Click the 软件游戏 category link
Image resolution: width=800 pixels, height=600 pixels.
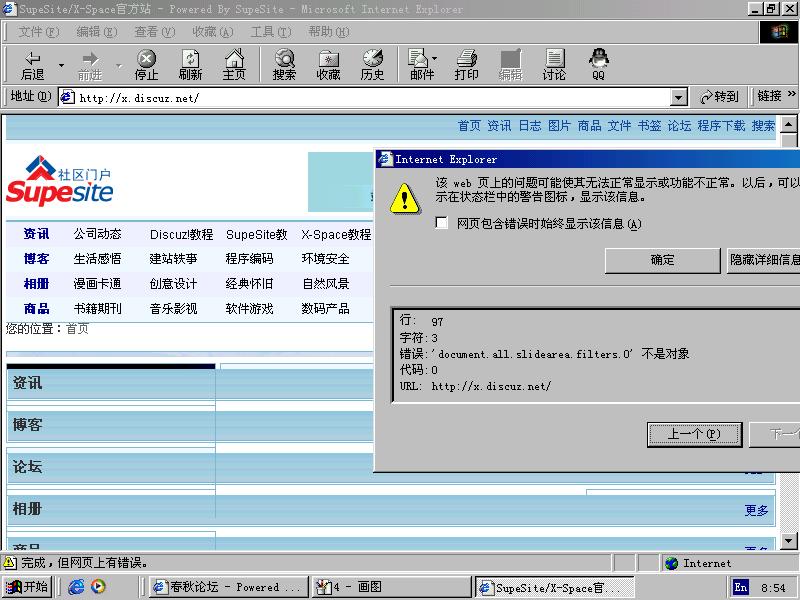pyautogui.click(x=249, y=309)
